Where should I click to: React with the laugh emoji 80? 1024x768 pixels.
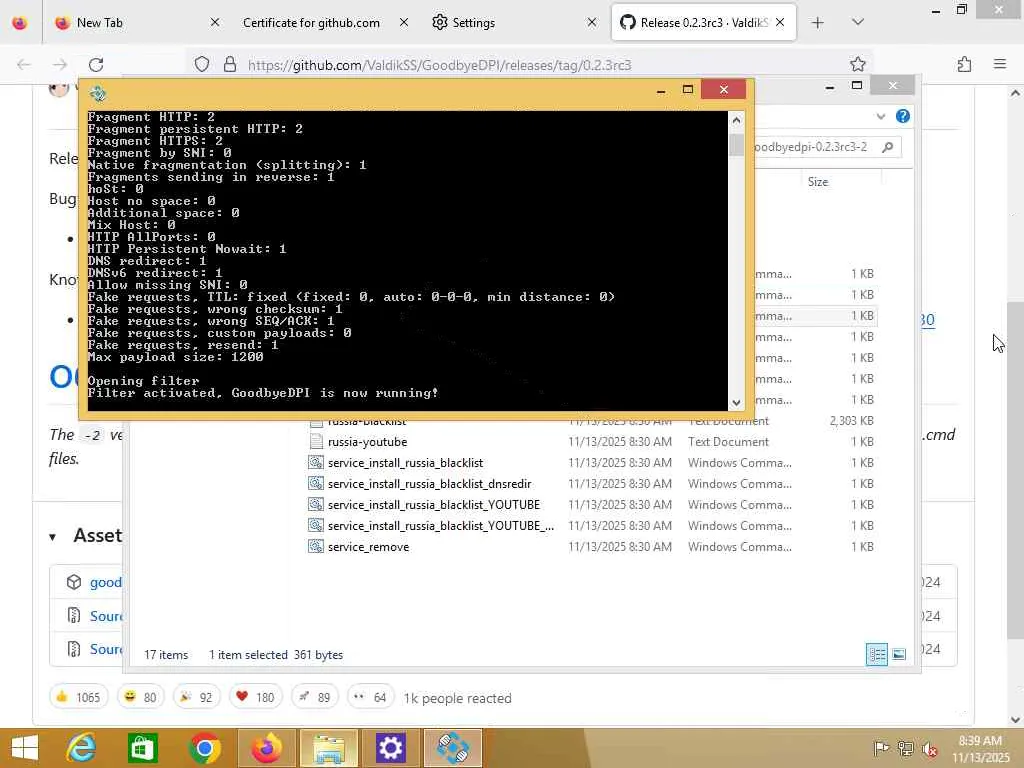tap(140, 697)
